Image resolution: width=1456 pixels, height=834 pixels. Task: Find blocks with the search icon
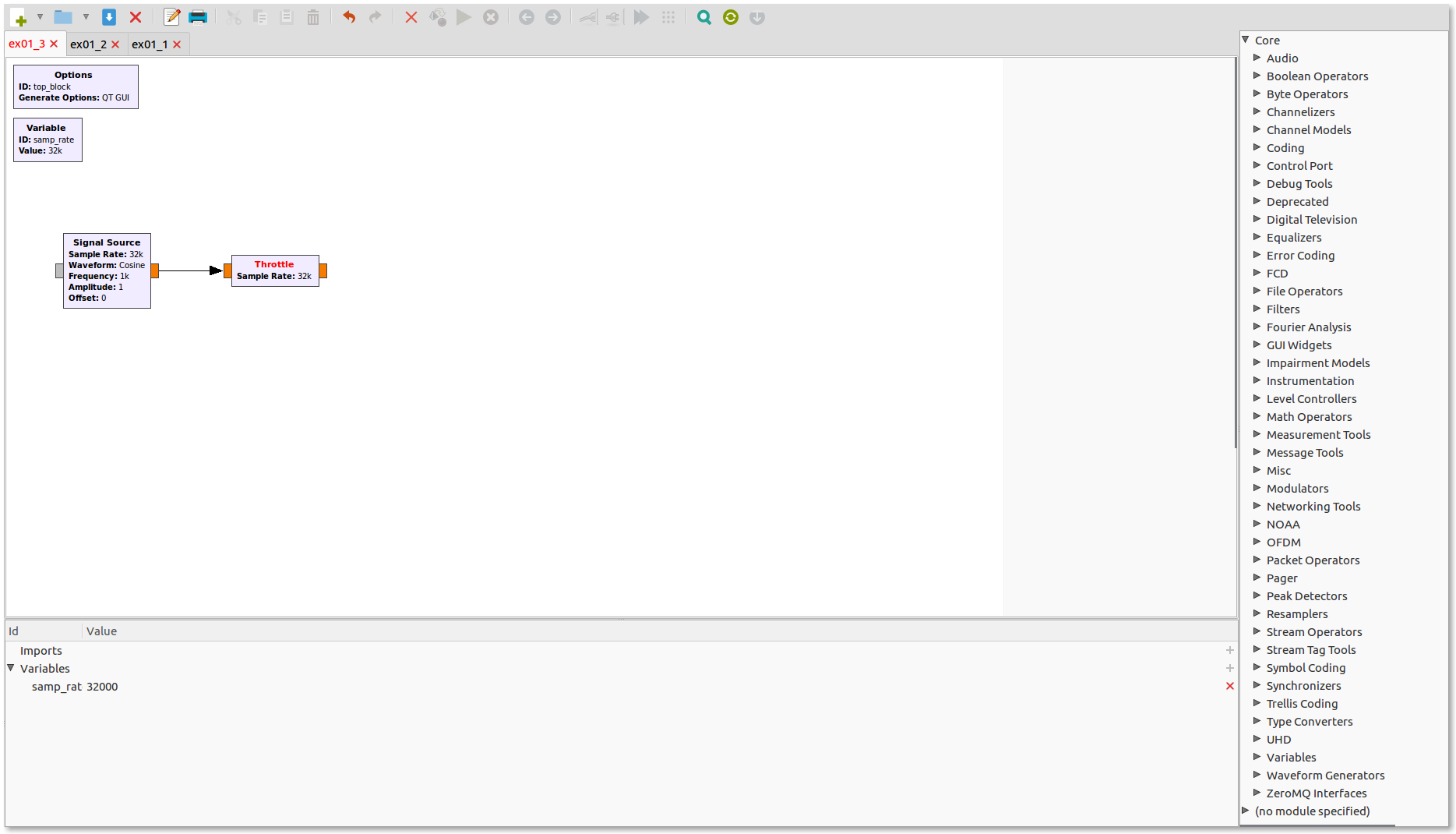click(x=704, y=17)
